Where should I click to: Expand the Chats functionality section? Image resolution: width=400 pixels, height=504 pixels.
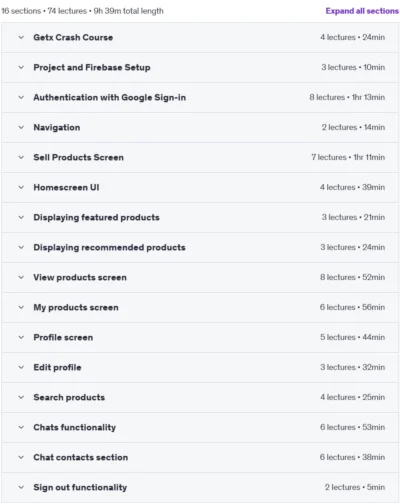pos(200,427)
